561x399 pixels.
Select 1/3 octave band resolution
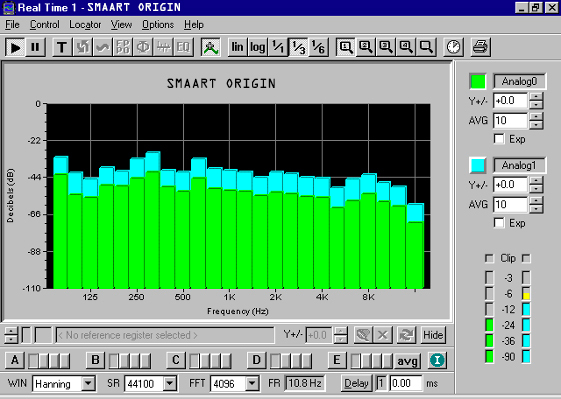(x=298, y=47)
